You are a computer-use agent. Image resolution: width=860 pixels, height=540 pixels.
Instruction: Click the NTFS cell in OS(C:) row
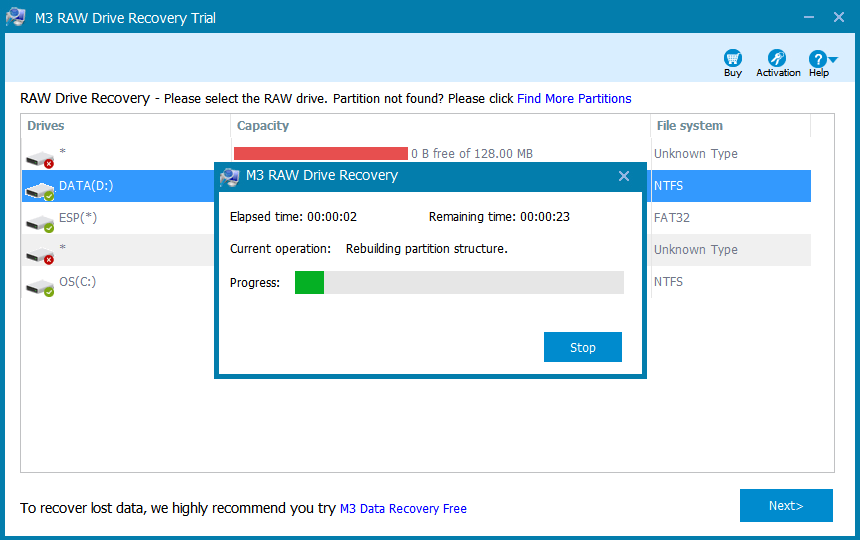point(668,282)
